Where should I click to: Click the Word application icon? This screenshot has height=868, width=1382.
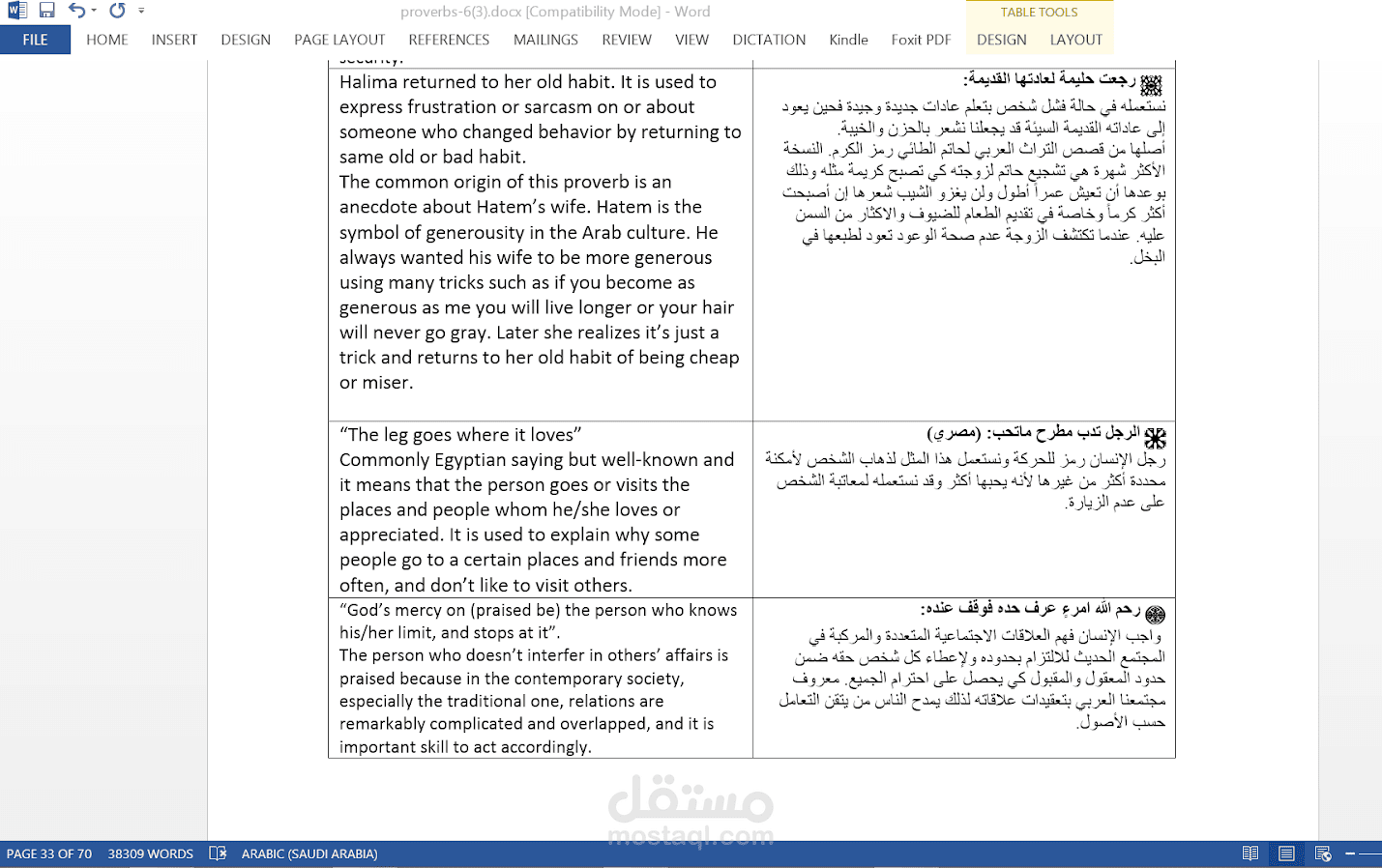(x=16, y=11)
